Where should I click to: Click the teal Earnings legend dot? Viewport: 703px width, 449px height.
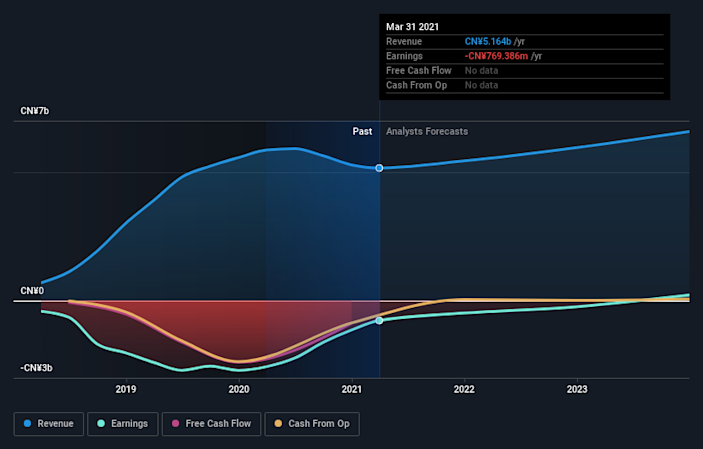click(100, 424)
